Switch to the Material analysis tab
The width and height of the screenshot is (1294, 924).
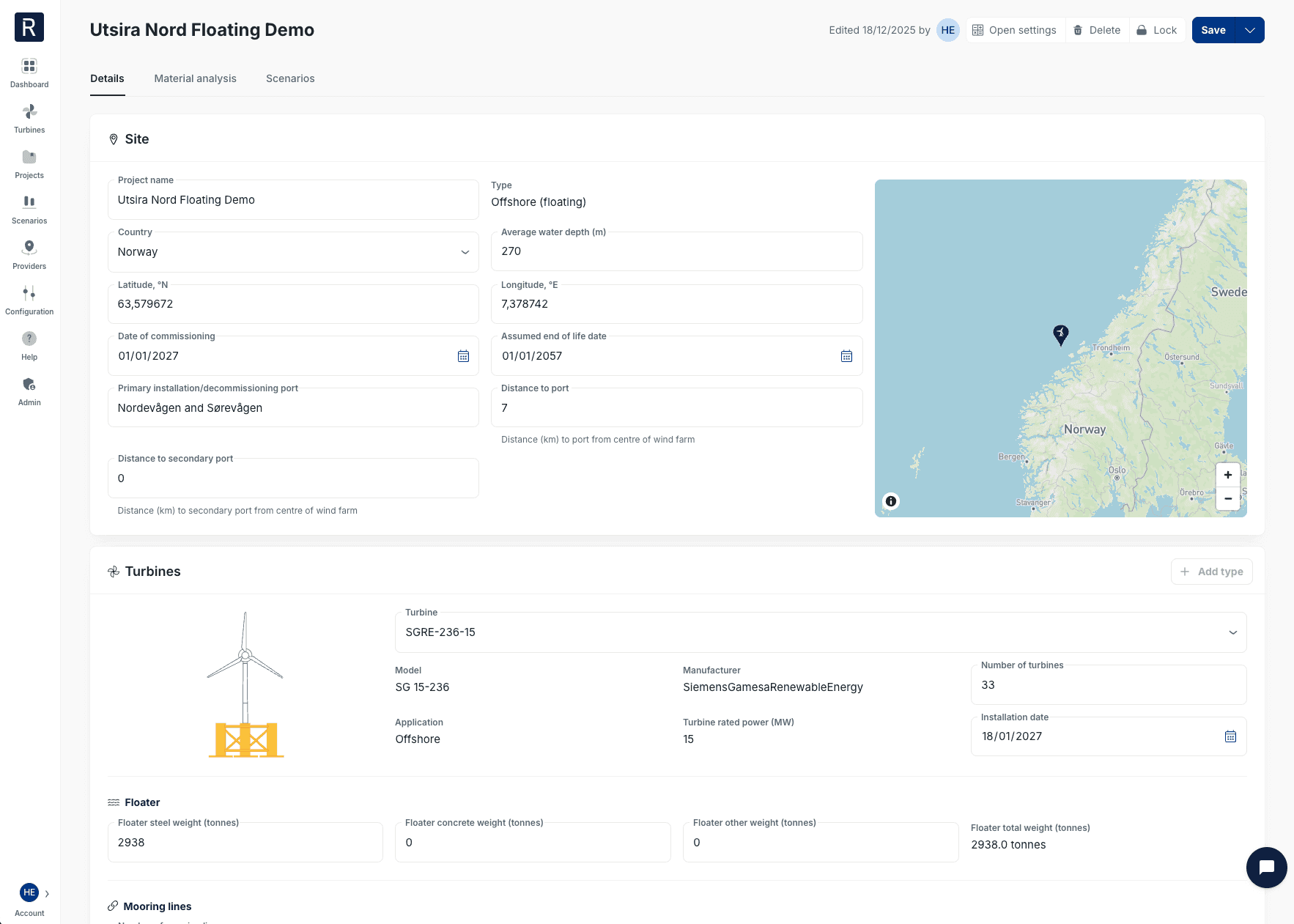point(195,78)
